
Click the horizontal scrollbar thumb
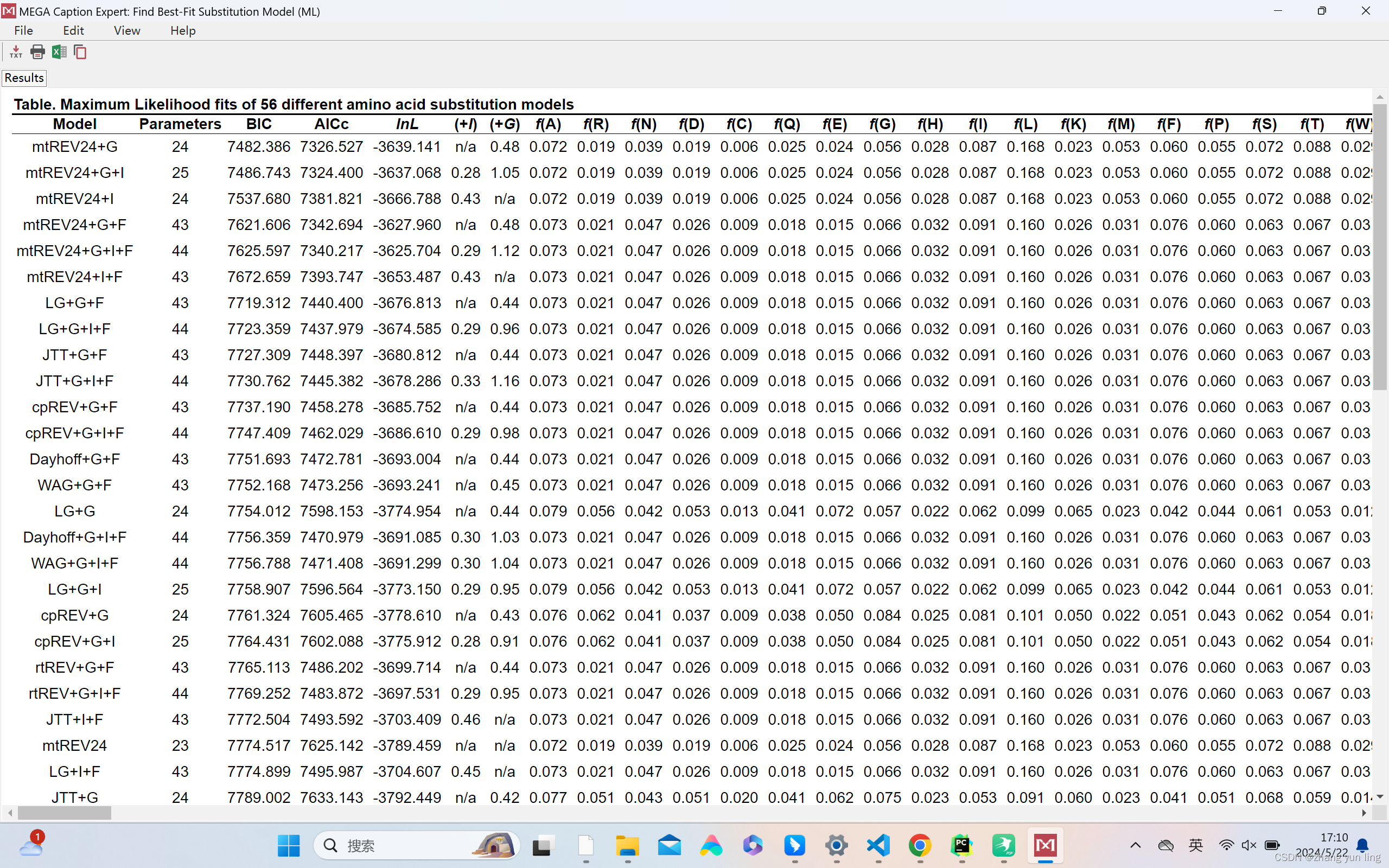(64, 813)
